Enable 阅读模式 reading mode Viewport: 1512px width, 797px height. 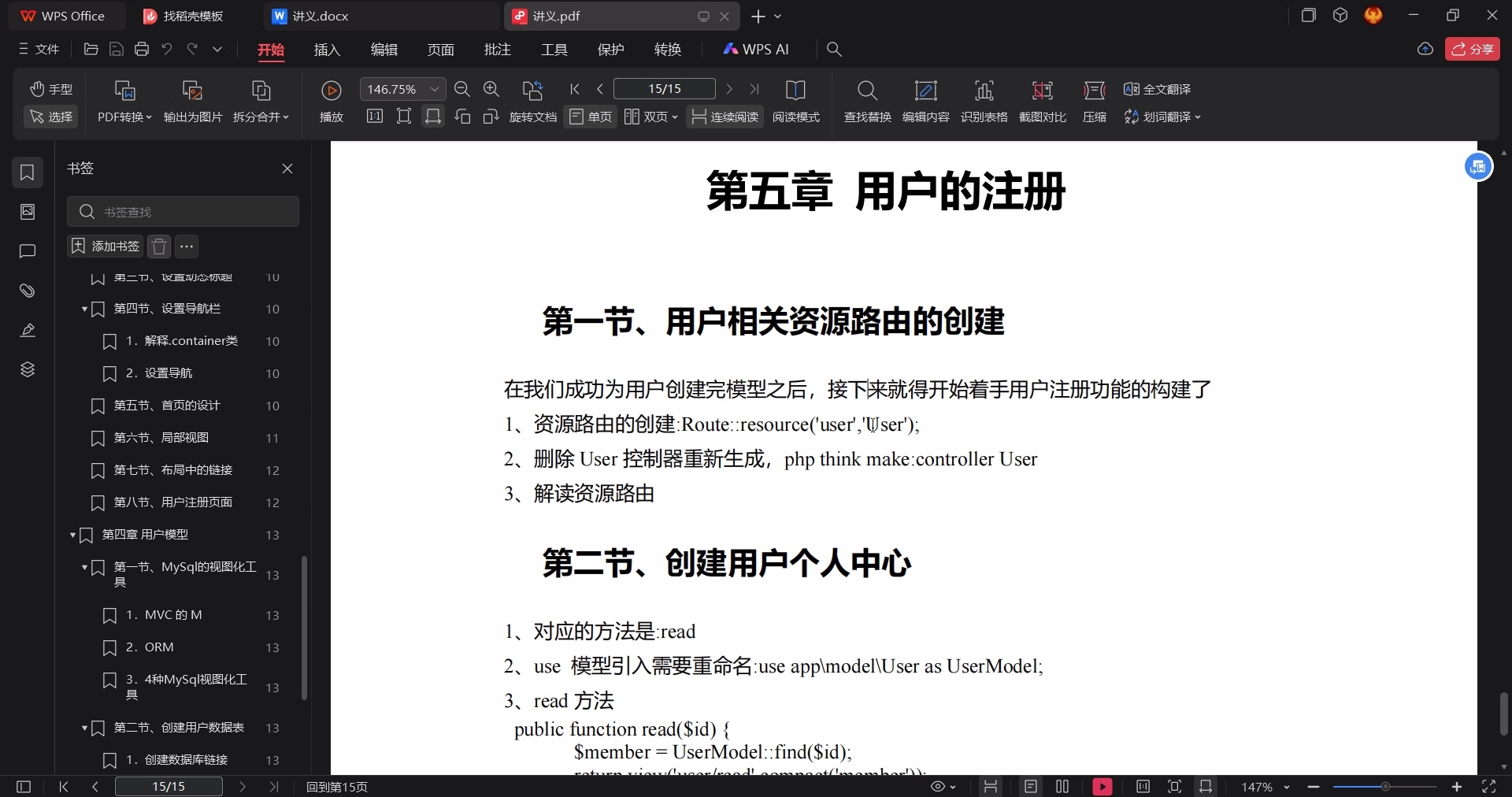(797, 117)
